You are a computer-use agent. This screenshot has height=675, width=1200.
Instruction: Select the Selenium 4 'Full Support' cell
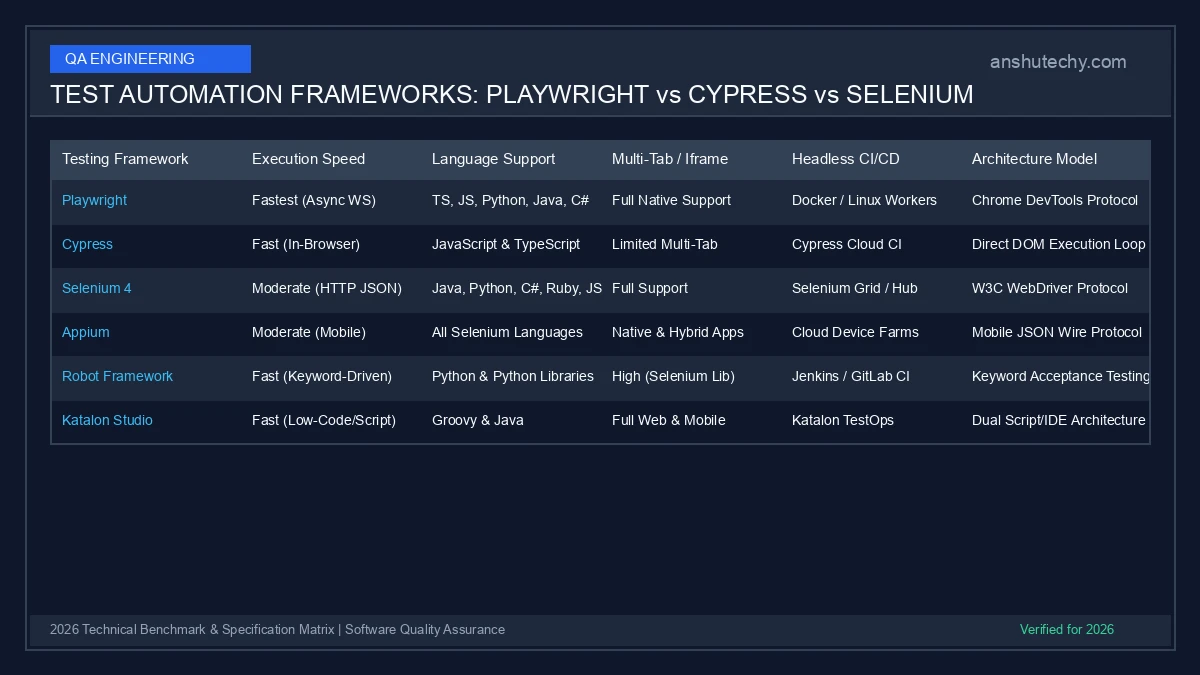[x=650, y=288]
